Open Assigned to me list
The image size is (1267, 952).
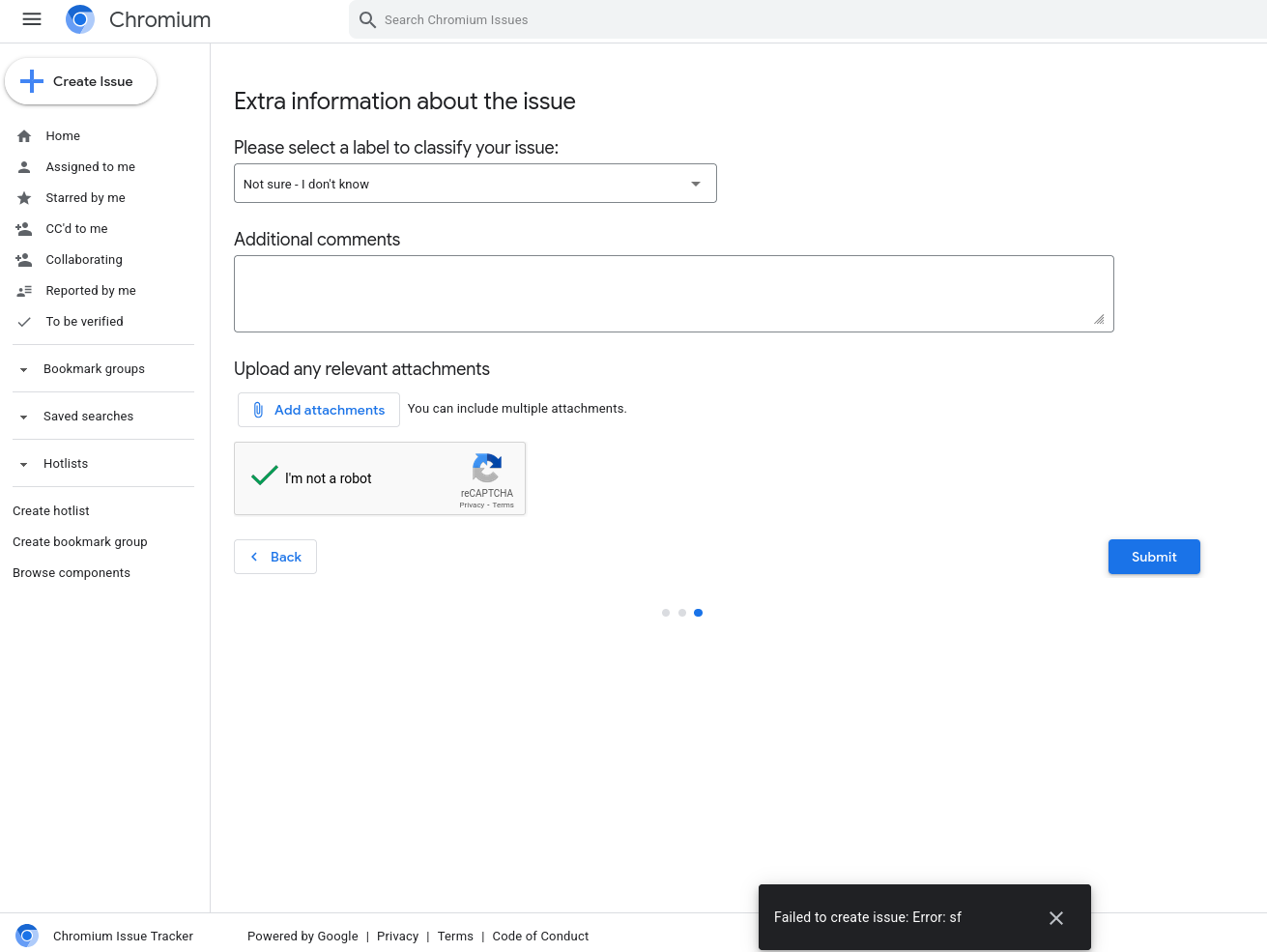coord(91,167)
